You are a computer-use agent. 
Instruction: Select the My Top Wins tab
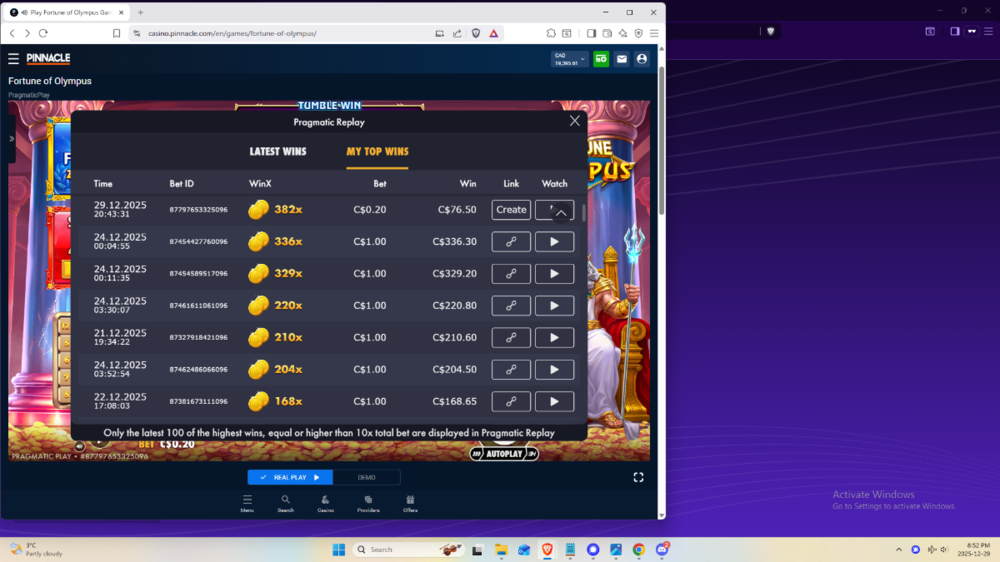point(377,152)
